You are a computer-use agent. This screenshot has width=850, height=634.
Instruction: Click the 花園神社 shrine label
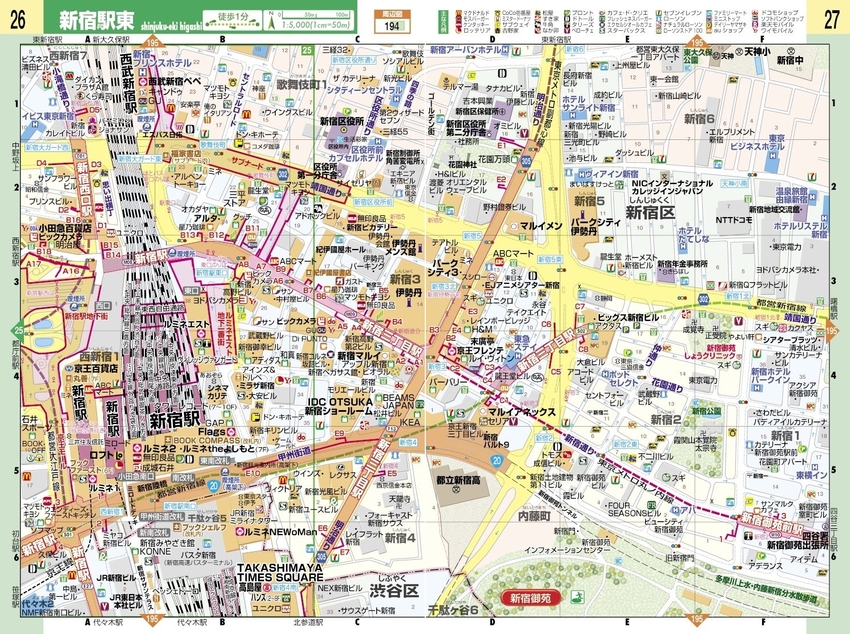pos(462,163)
